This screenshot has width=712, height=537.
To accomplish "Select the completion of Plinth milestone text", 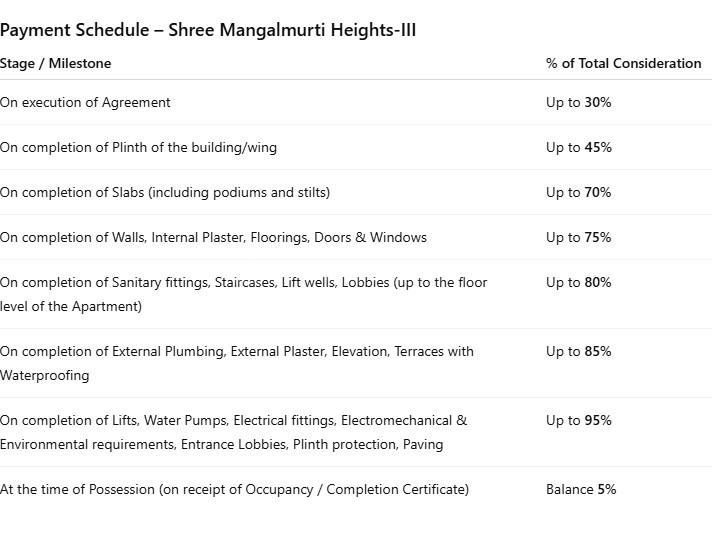I will [x=139, y=147].
